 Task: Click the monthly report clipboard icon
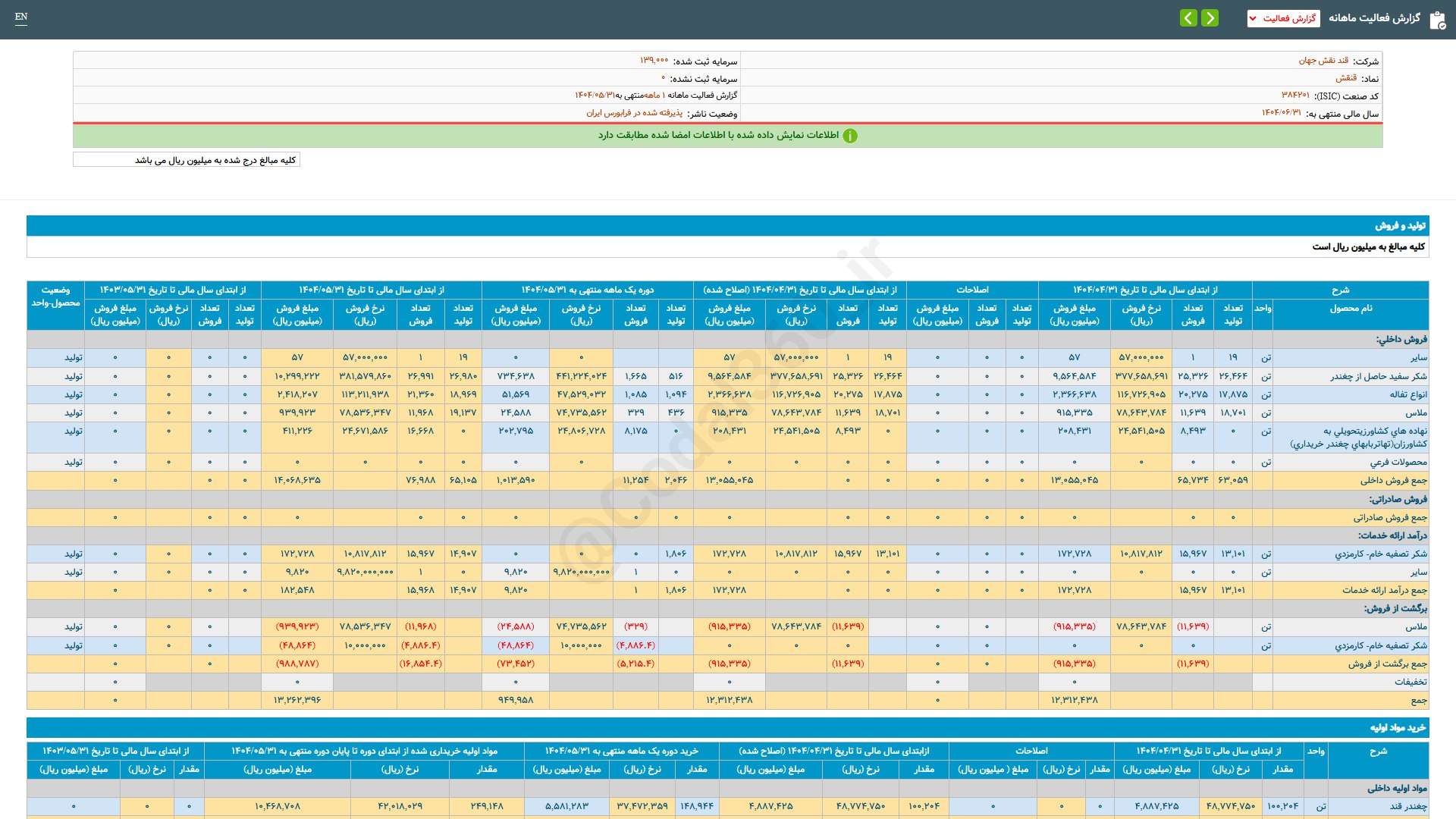click(x=1437, y=20)
